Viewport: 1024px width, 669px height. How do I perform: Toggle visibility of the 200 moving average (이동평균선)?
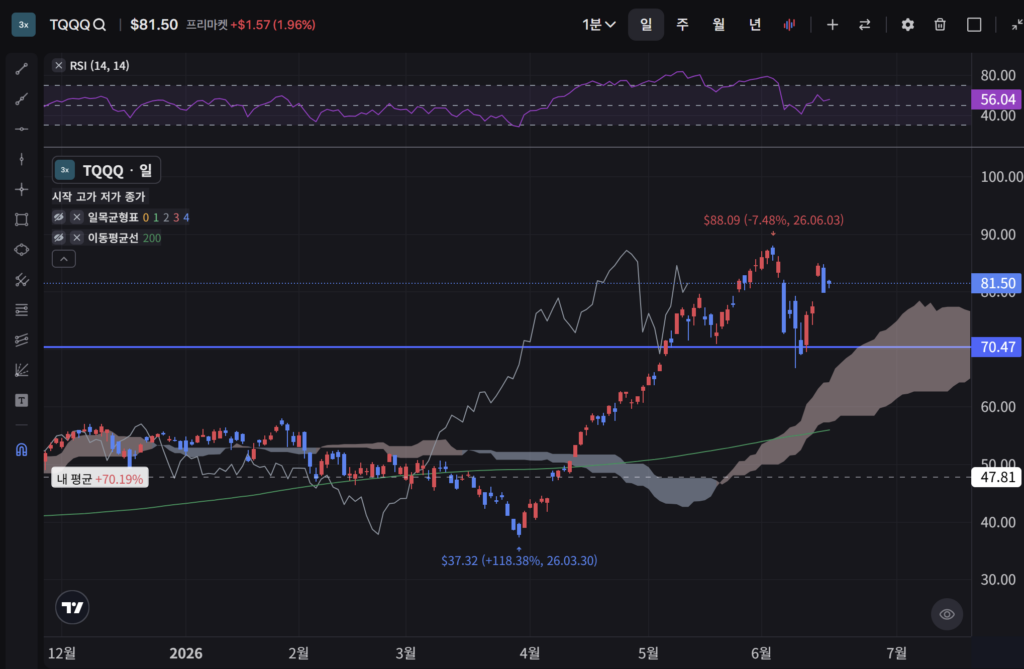point(59,238)
